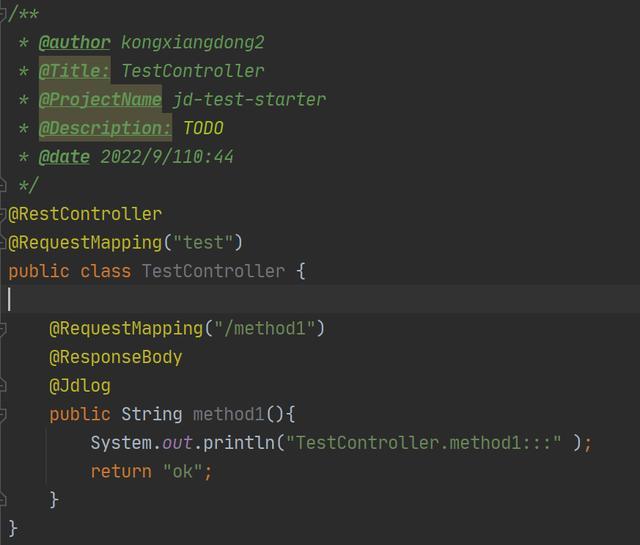Click the @date tag in Javadoc

tap(64, 157)
